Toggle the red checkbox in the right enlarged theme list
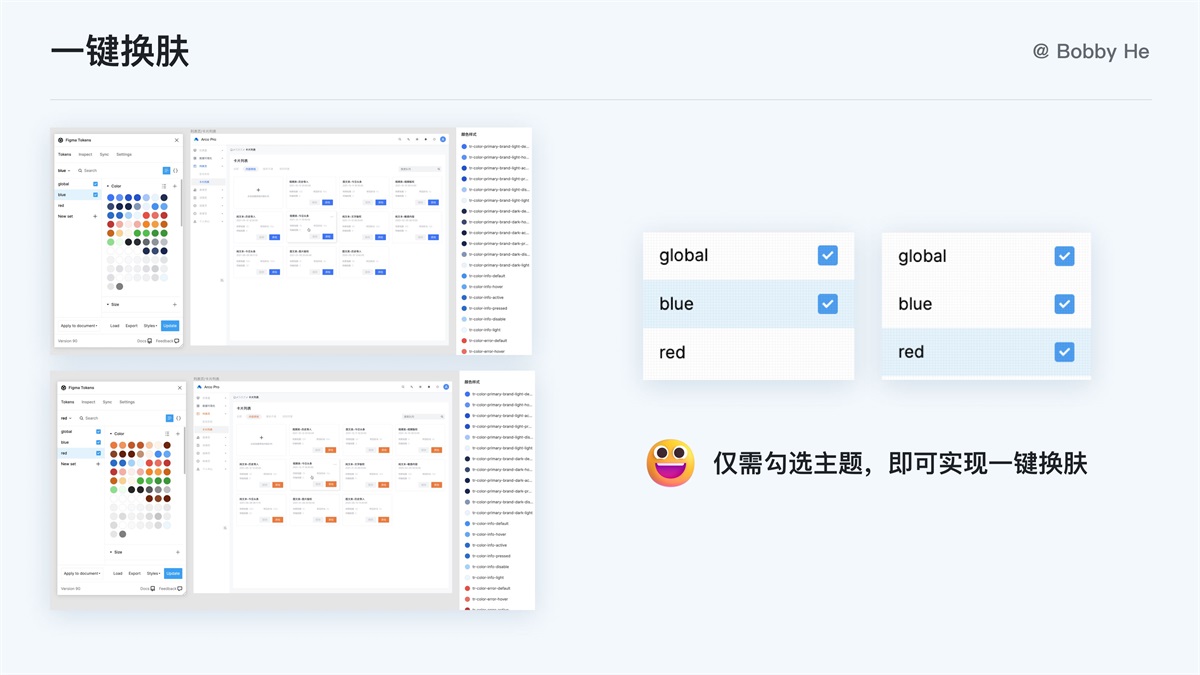The image size is (1200, 675). point(1064,352)
